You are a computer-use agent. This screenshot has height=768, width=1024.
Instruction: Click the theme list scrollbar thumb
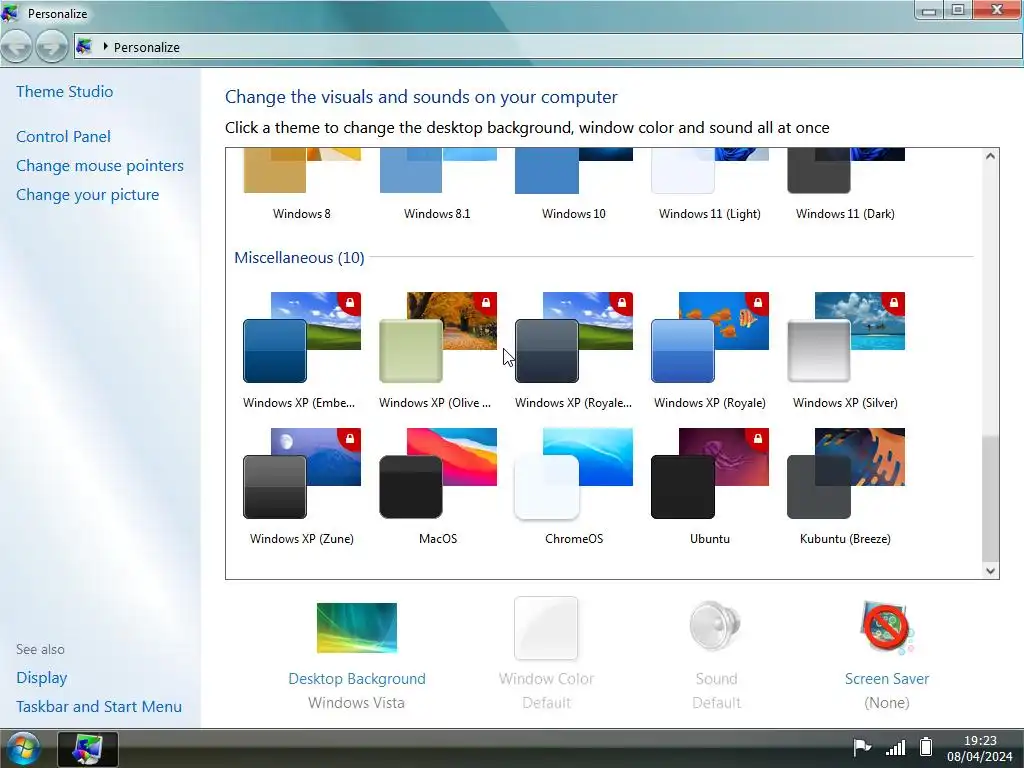tap(990, 498)
